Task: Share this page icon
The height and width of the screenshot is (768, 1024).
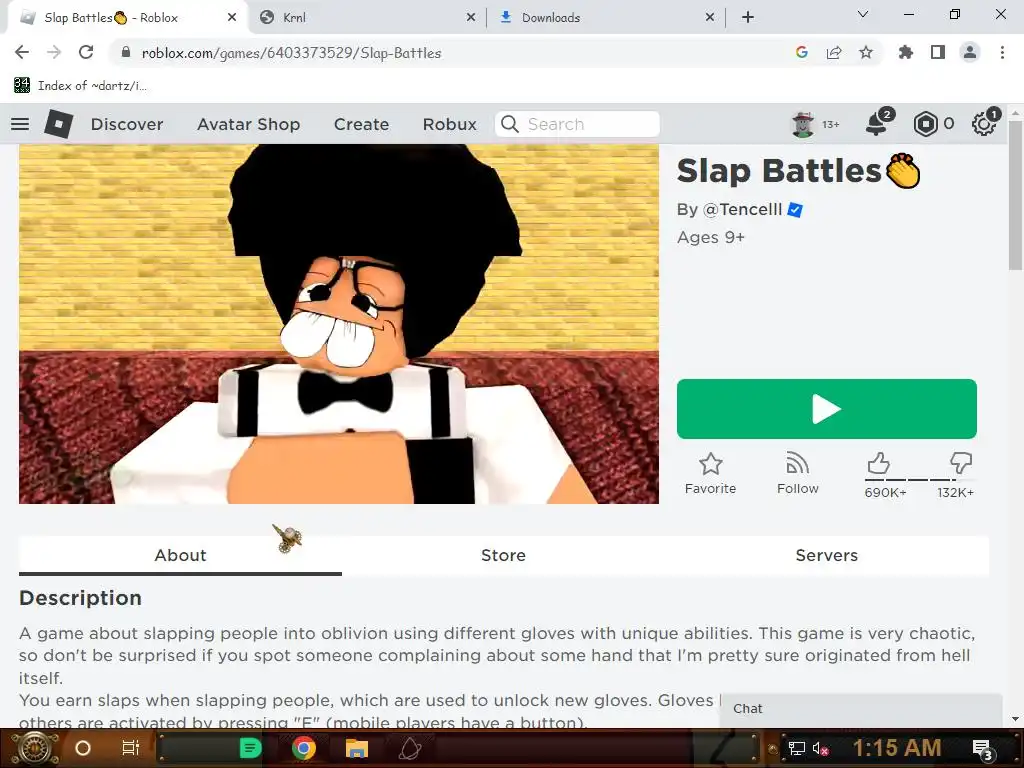Action: pyautogui.click(x=834, y=52)
